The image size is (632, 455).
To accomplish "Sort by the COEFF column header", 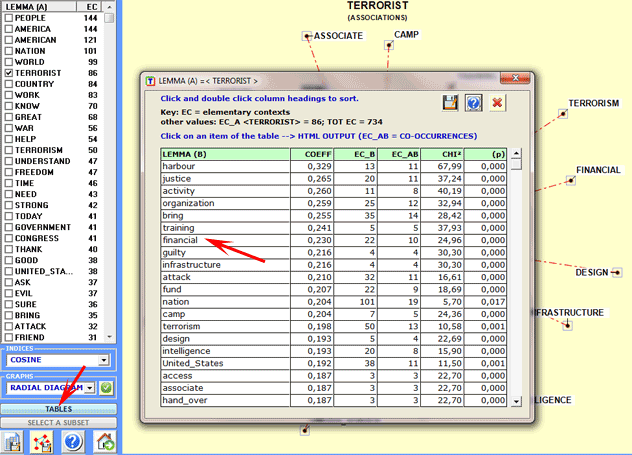I will click(x=312, y=154).
